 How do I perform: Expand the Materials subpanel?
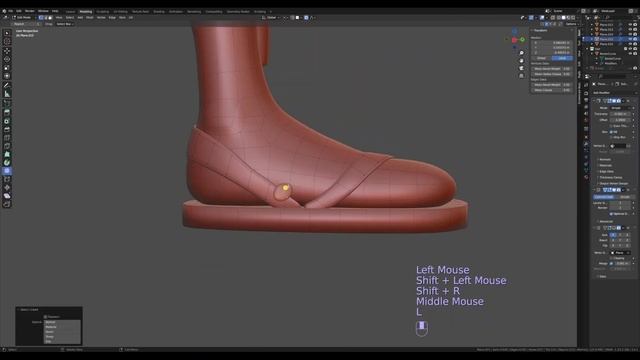point(605,165)
